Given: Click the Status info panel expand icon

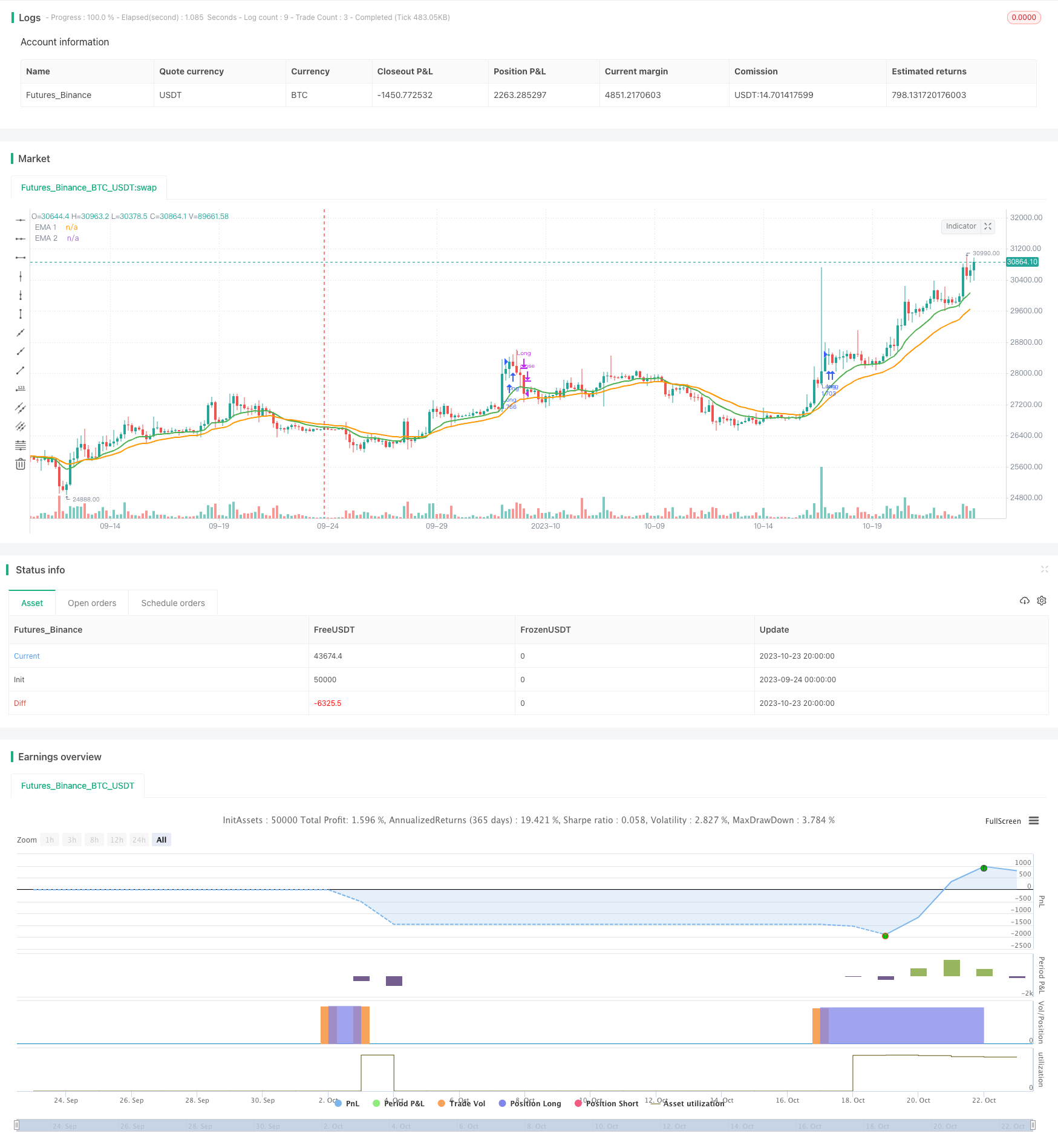Looking at the screenshot, I should [1044, 569].
